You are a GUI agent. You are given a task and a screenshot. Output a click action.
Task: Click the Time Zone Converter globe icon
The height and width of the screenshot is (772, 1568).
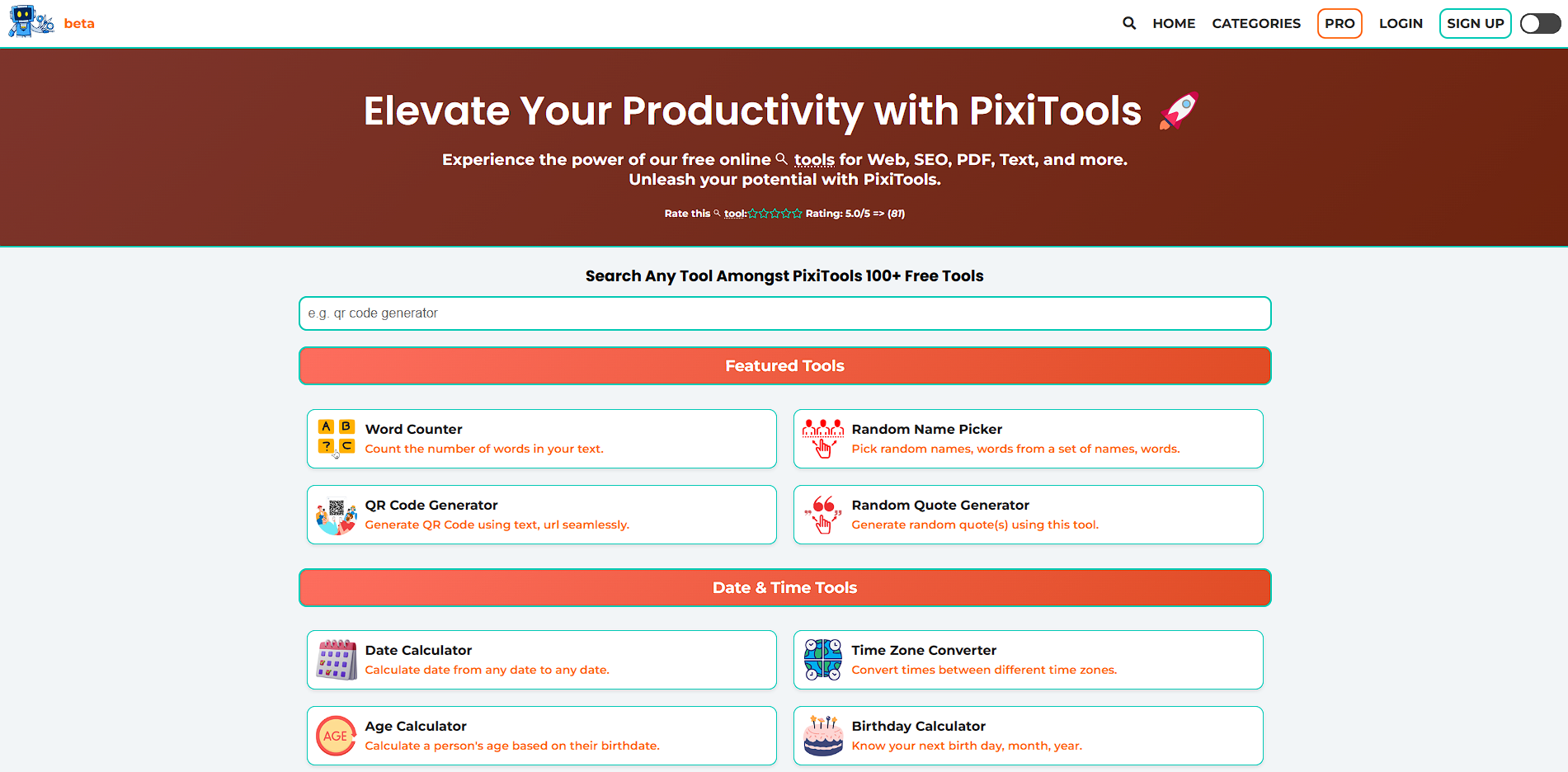(x=822, y=659)
